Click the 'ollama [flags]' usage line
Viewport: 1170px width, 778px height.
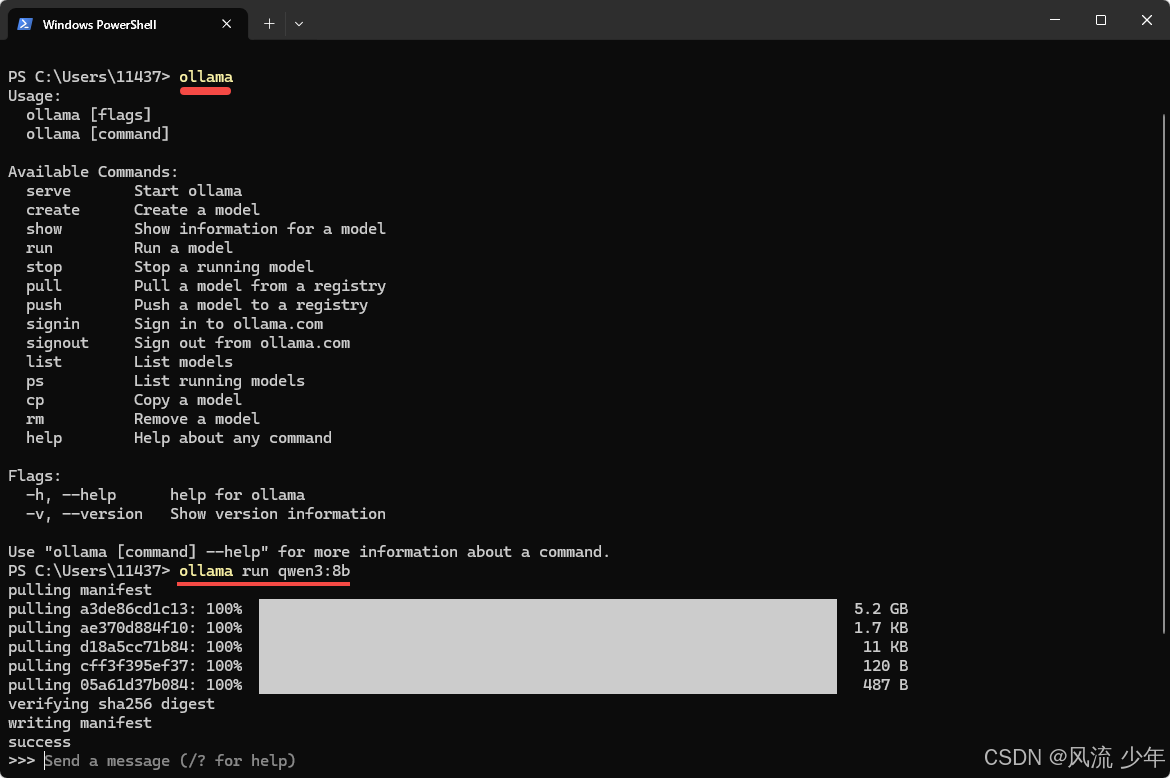pos(89,115)
